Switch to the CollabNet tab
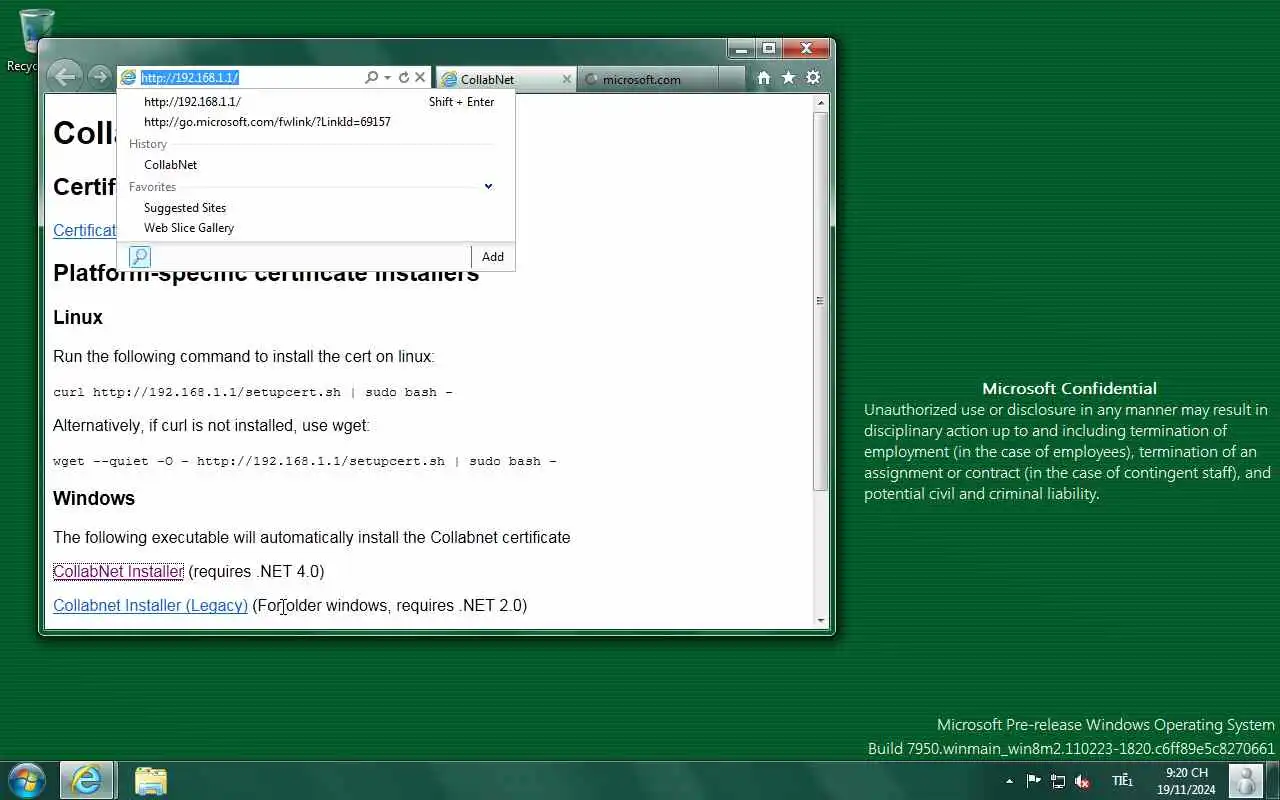This screenshot has width=1280, height=800. click(x=507, y=79)
